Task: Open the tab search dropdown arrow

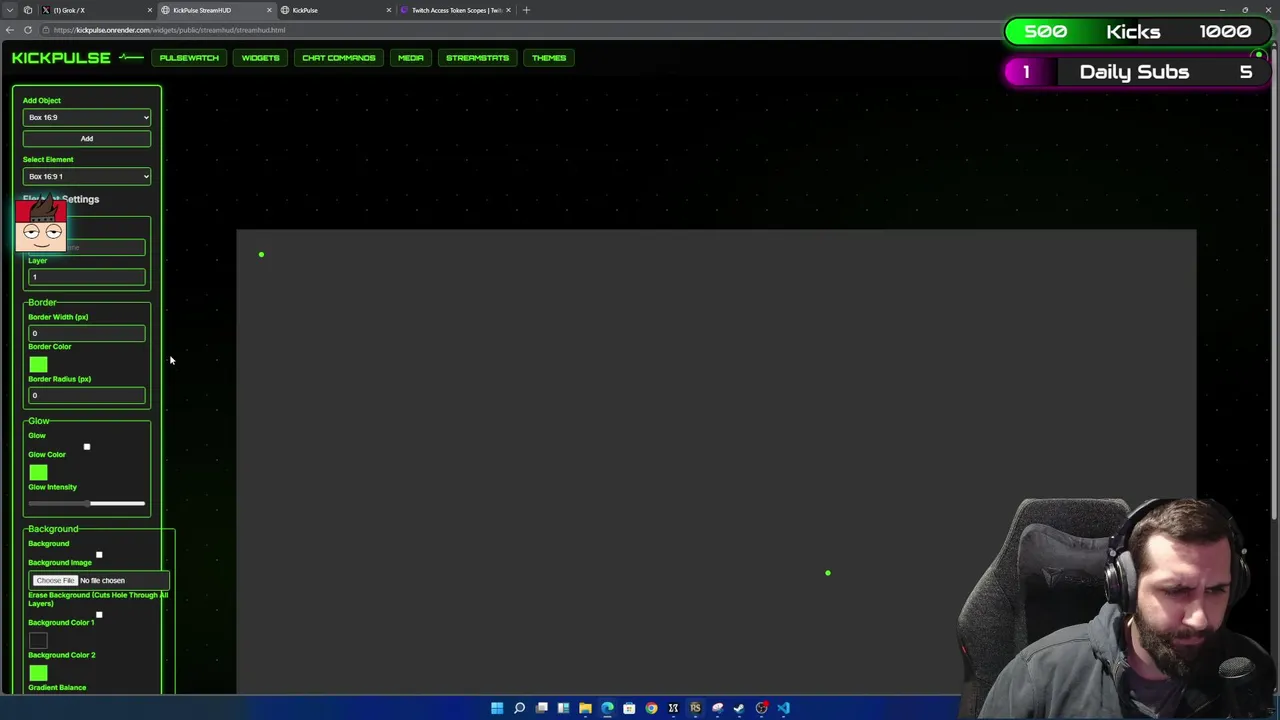Action: tap(10, 10)
